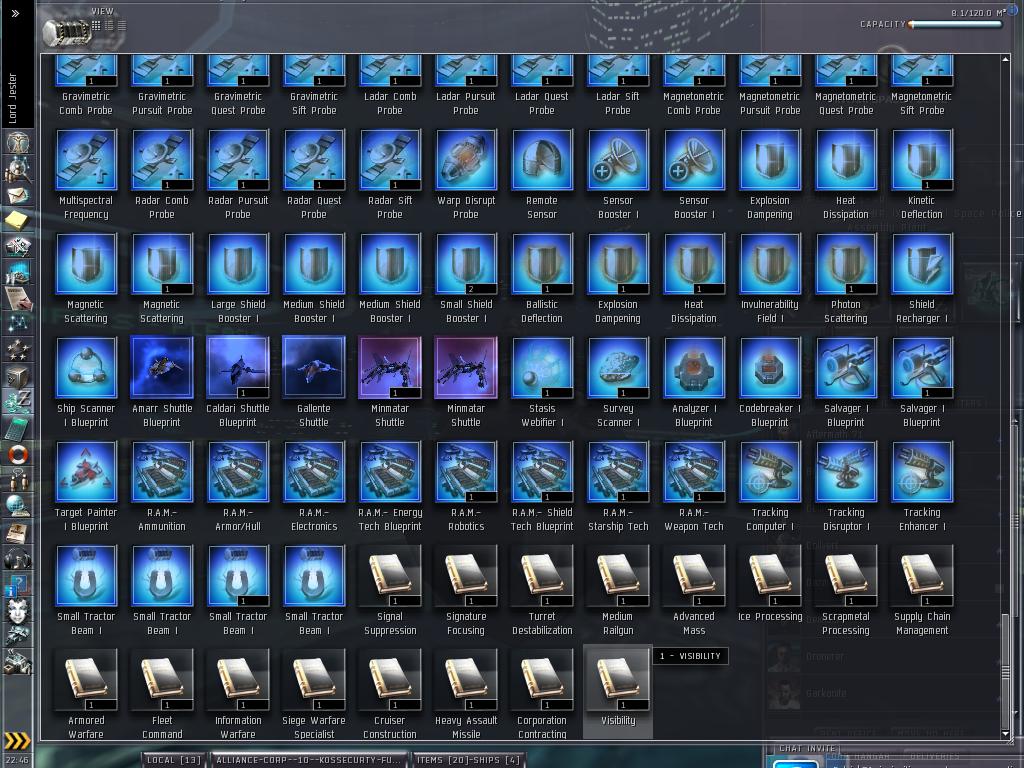The image size is (1024, 768).
Task: Click the 22:46 clock in the corner
Action: (x=17, y=760)
